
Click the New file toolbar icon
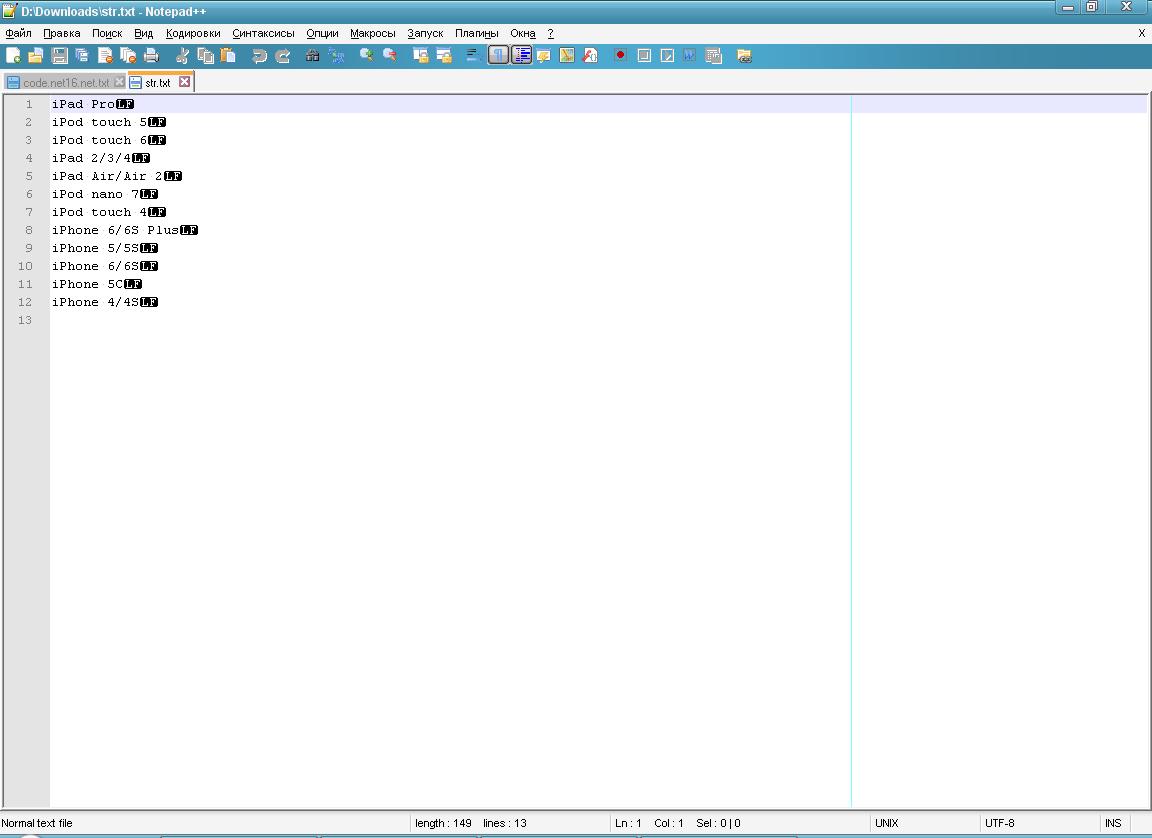[13, 56]
